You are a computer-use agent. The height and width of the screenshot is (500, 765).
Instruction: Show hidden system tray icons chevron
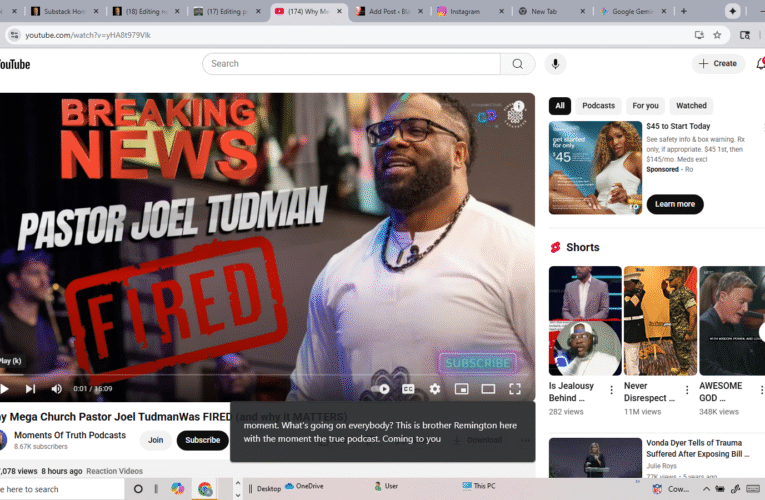pos(706,489)
